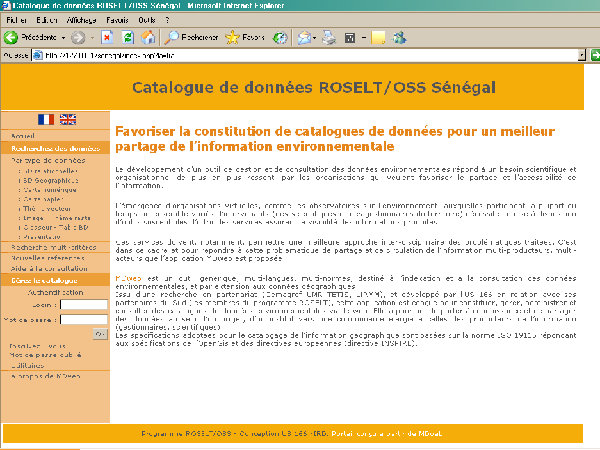Open Aide à la consultation link
The image size is (600, 450).
tap(49, 268)
